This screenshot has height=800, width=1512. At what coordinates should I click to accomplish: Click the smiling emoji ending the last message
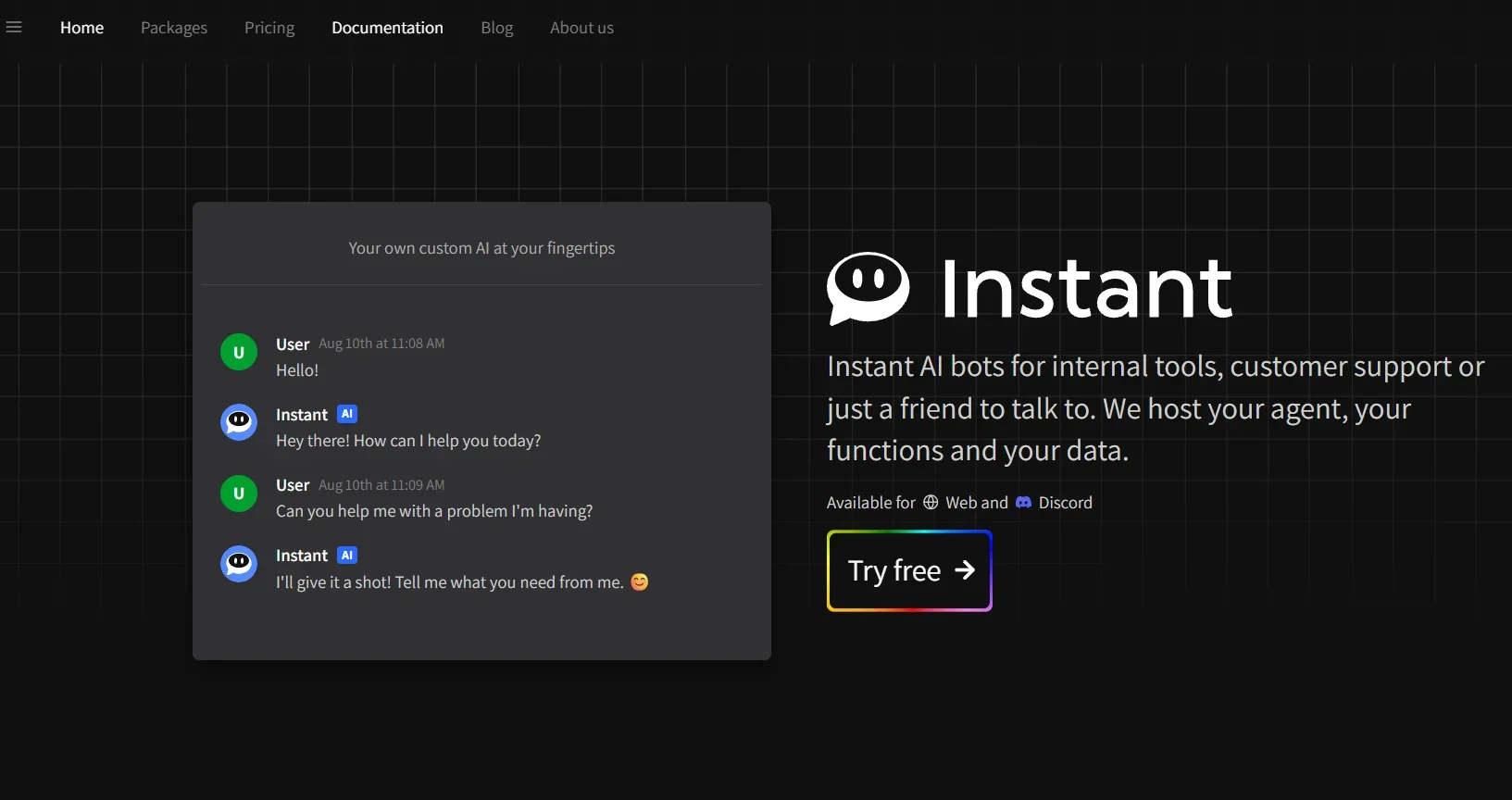(x=640, y=582)
